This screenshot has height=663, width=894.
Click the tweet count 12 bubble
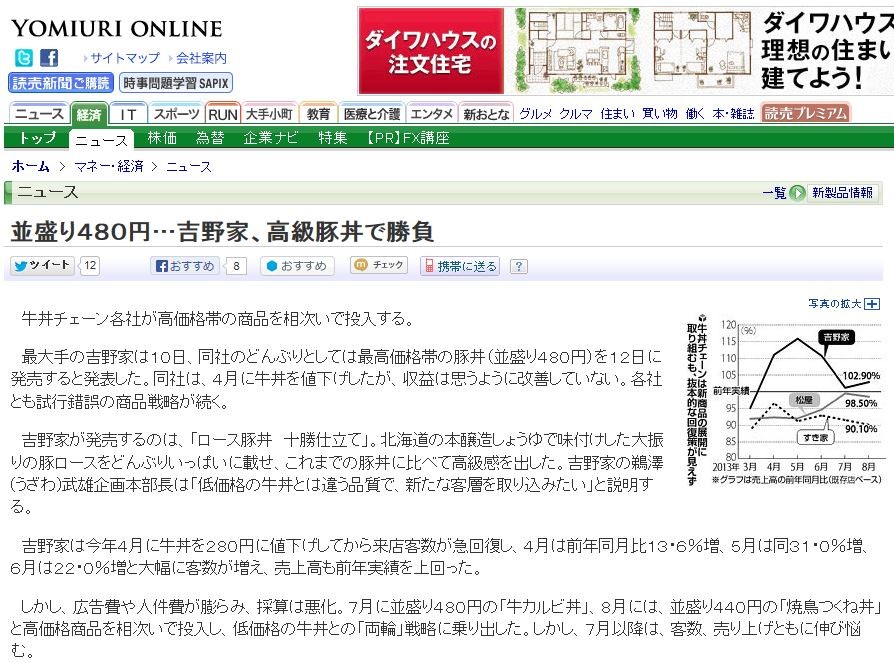pos(90,266)
